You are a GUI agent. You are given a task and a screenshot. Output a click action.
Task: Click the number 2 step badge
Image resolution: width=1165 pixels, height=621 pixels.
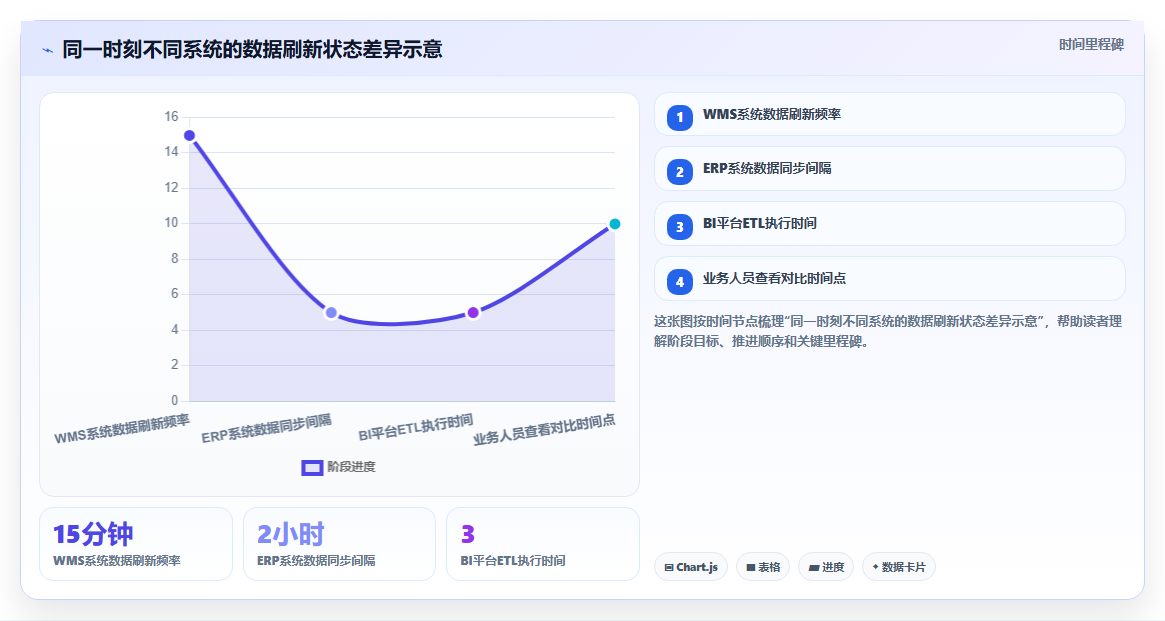click(680, 172)
